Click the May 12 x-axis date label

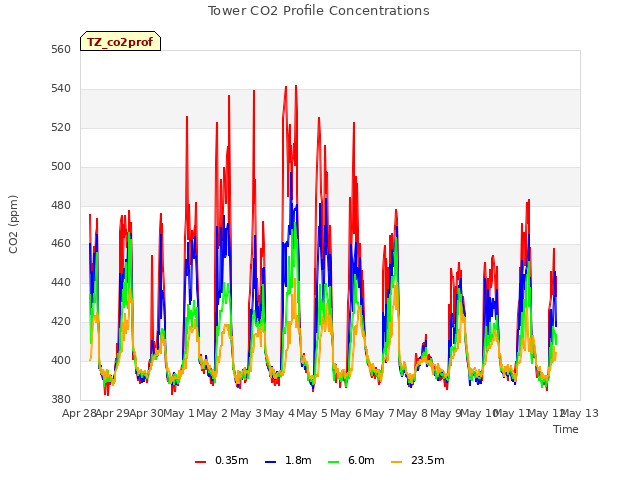tap(546, 413)
